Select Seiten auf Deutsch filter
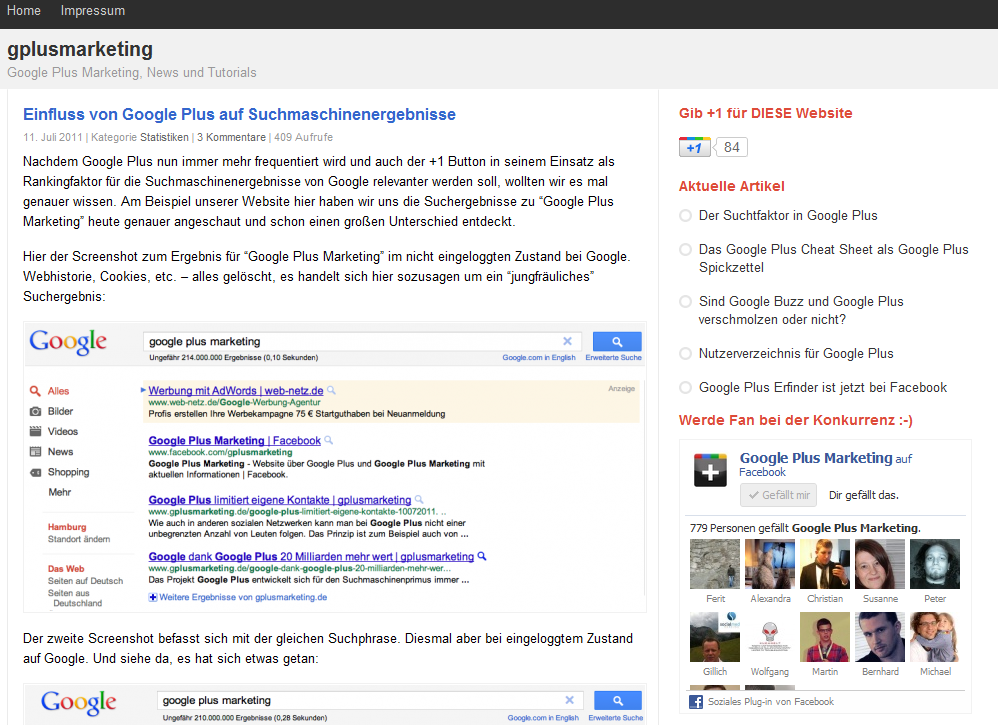 point(85,581)
